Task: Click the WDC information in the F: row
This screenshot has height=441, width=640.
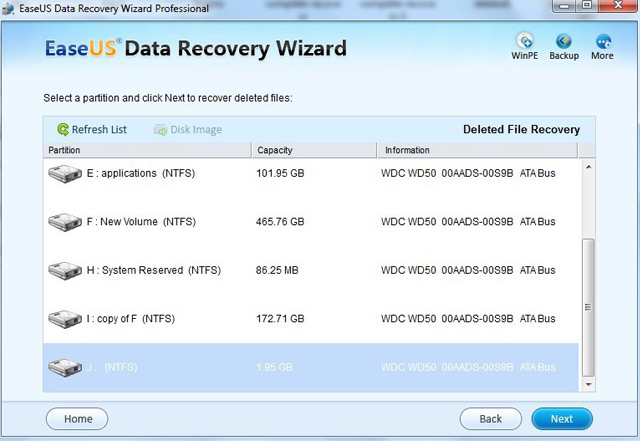Action: [x=468, y=222]
